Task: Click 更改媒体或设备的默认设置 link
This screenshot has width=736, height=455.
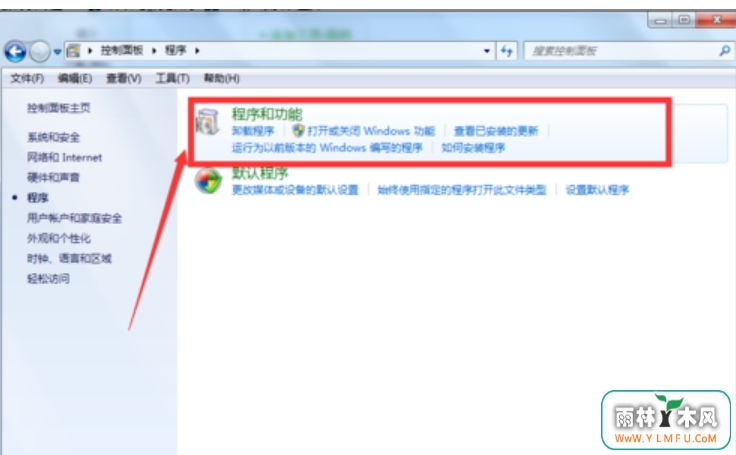Action: click(295, 190)
